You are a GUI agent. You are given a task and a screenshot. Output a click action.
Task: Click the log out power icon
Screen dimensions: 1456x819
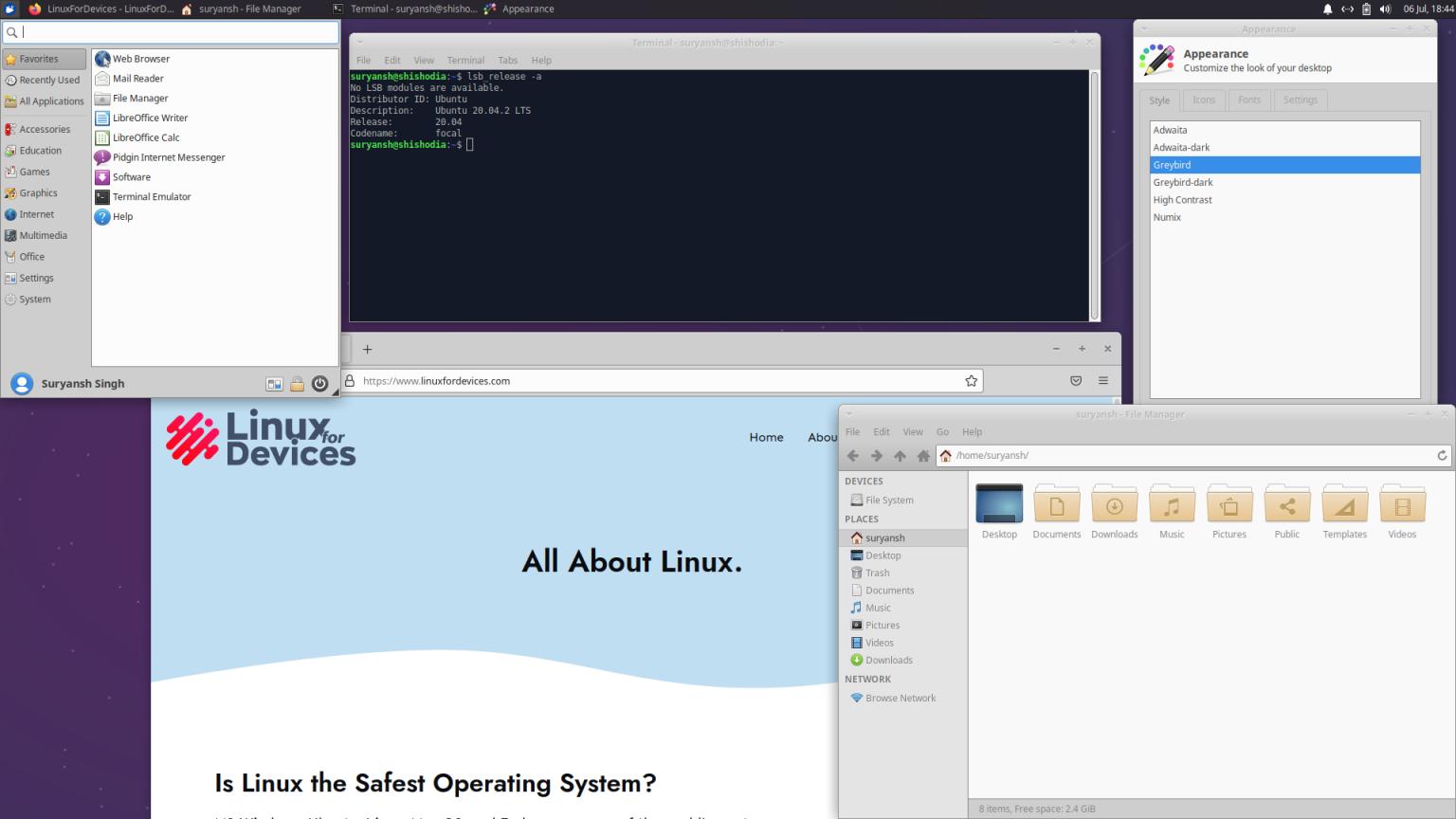coord(319,384)
